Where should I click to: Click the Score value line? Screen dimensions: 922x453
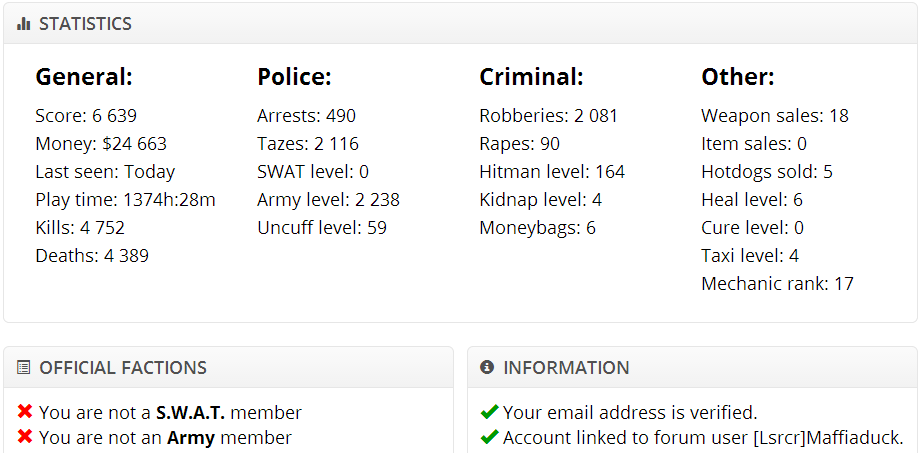pos(86,115)
